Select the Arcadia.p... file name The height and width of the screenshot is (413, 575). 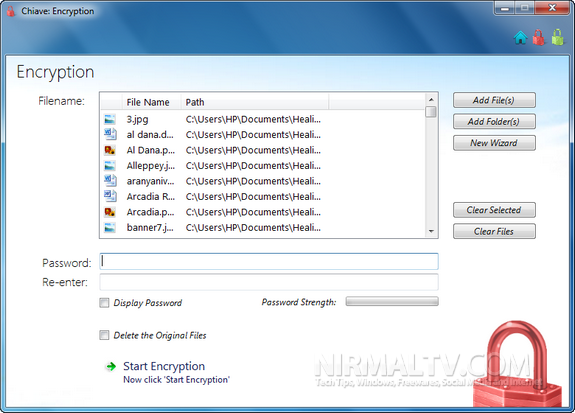pos(150,212)
